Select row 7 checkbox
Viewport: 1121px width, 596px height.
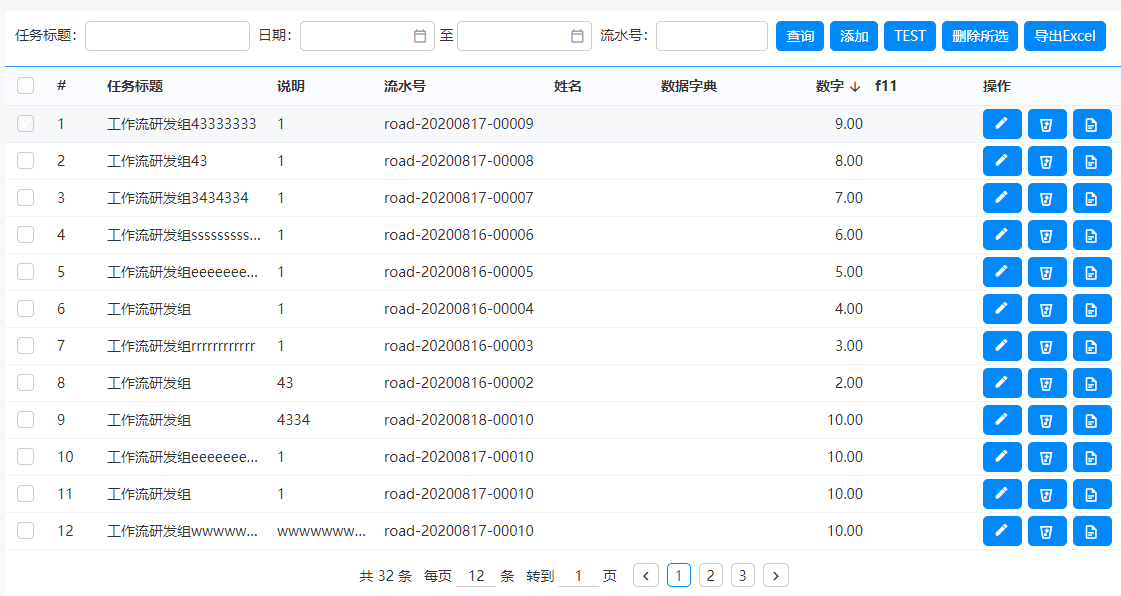point(26,346)
